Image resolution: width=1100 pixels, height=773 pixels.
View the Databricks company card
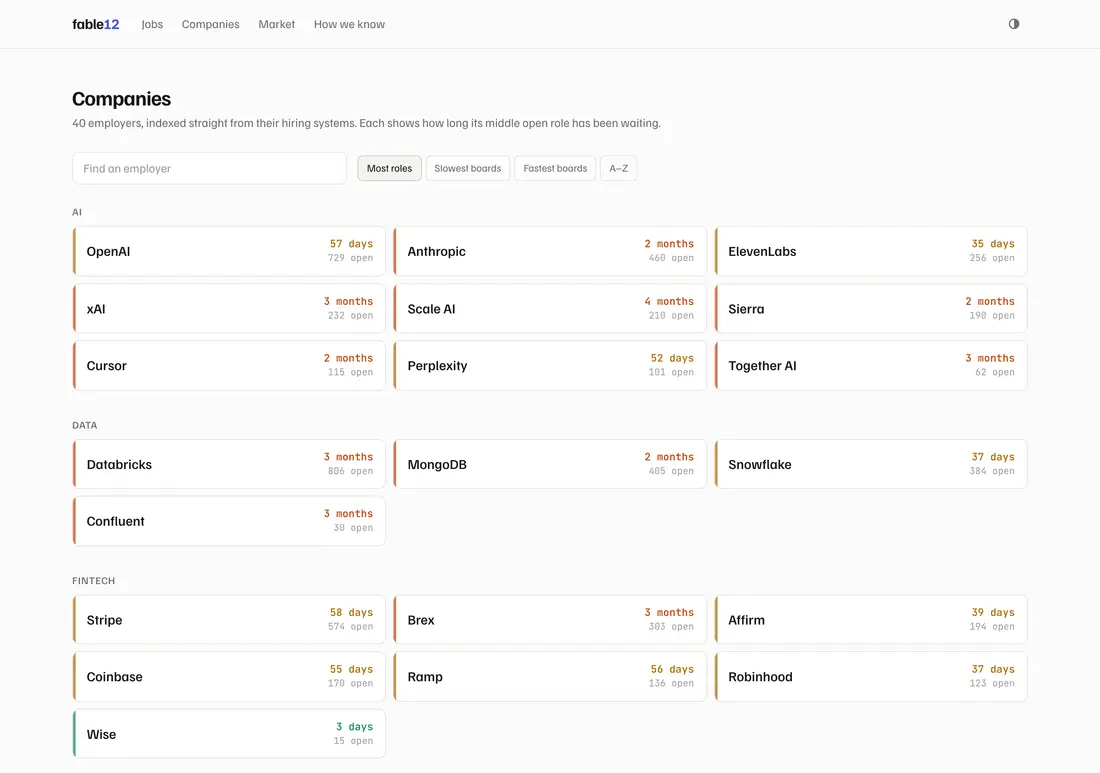tap(229, 464)
